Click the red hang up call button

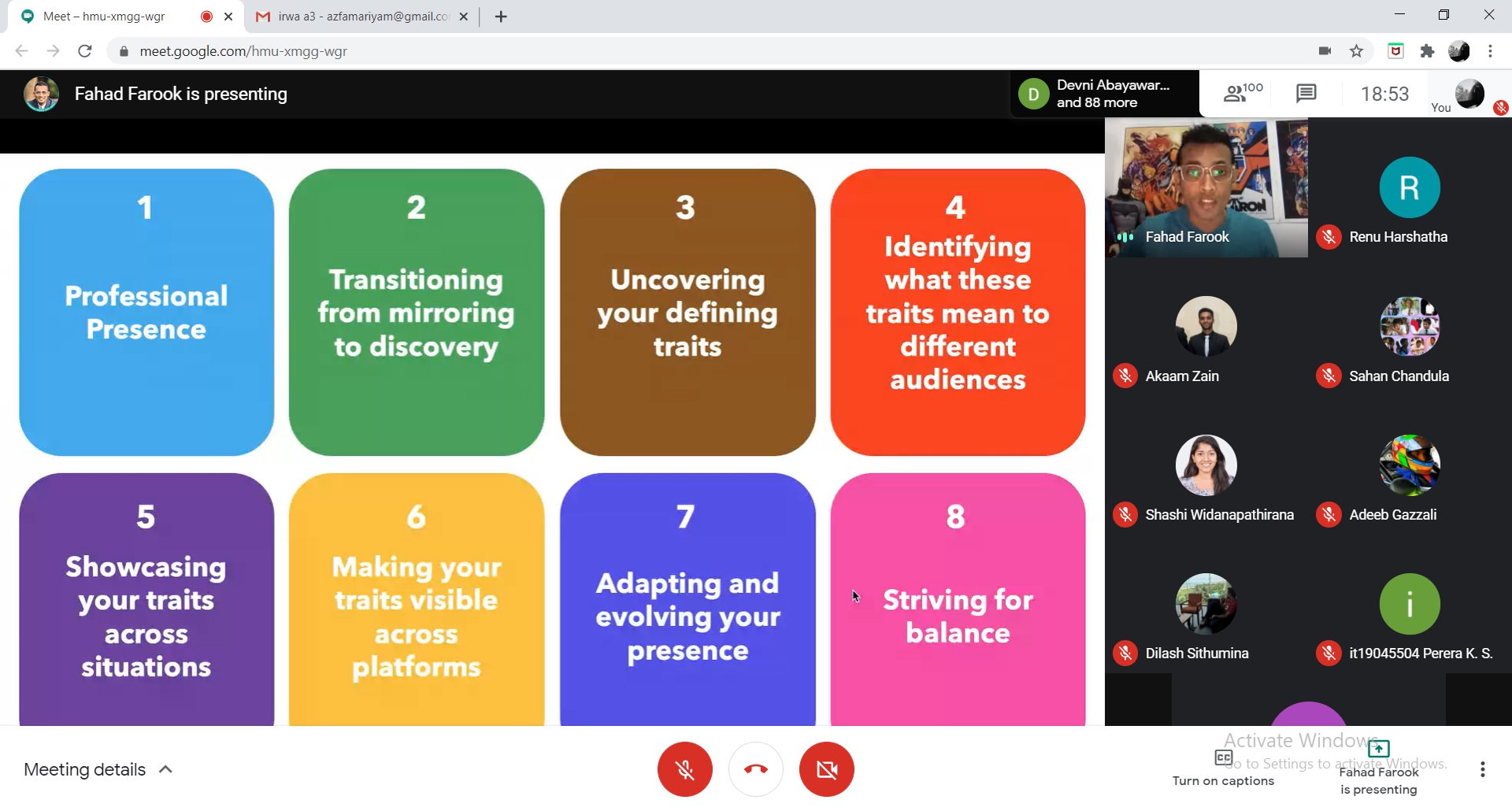click(755, 769)
